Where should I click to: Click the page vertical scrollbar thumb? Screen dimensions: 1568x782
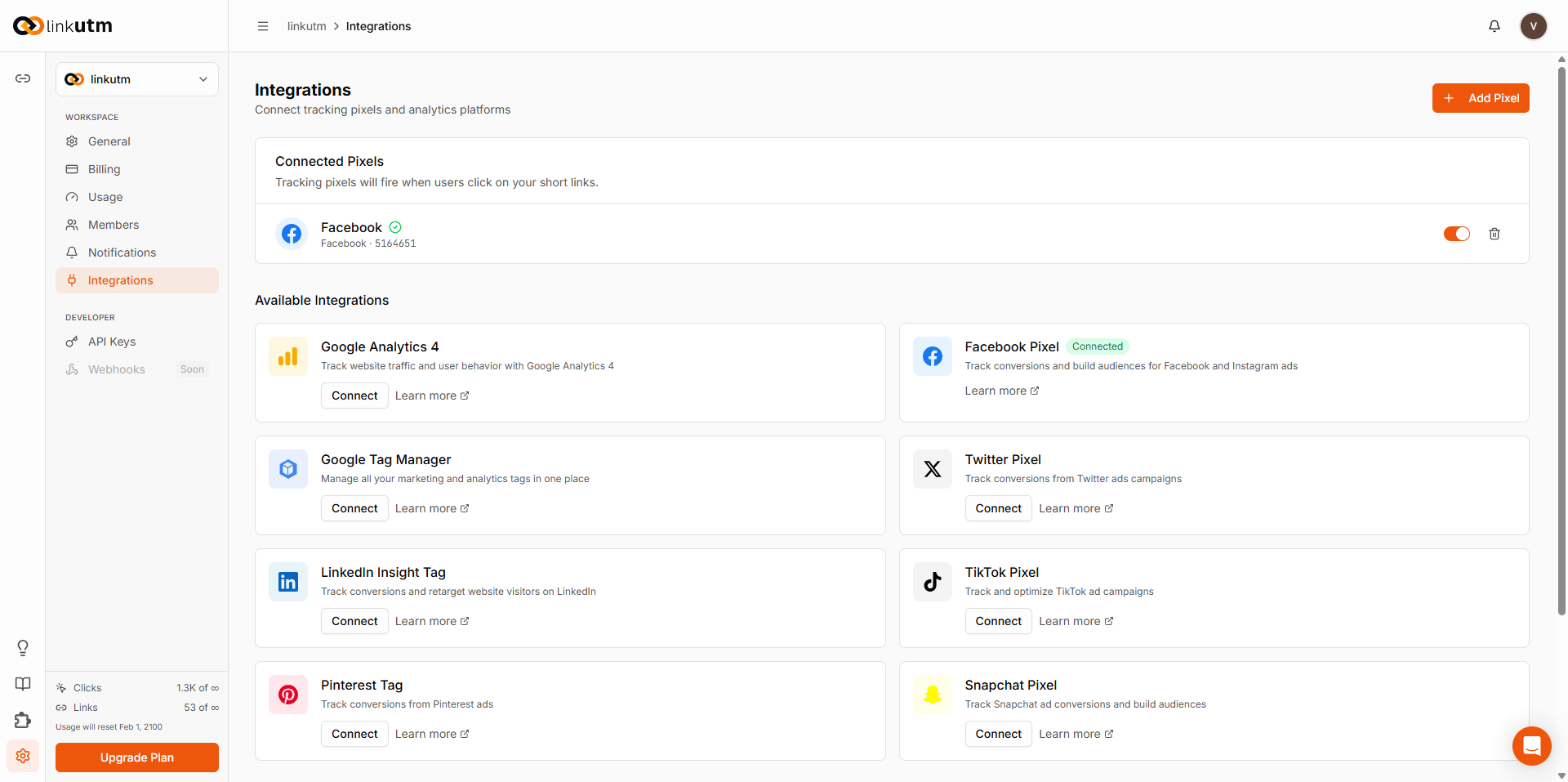tap(1561, 339)
